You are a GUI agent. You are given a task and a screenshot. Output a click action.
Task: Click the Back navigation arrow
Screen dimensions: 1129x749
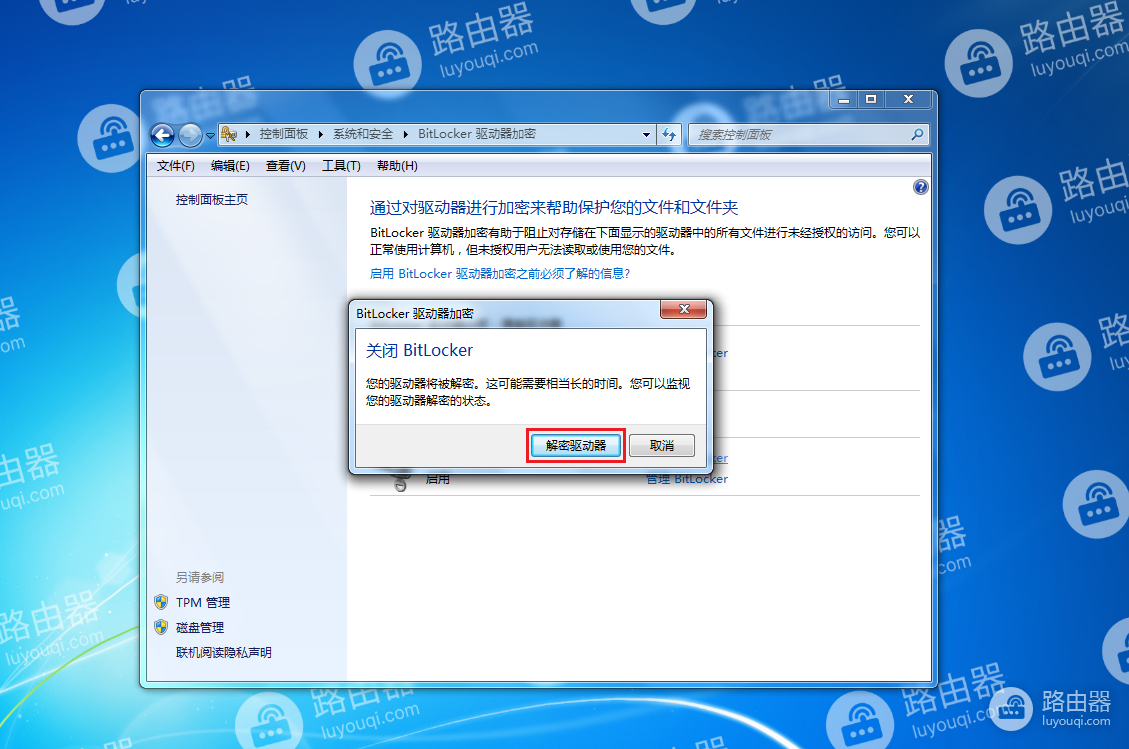tap(162, 135)
